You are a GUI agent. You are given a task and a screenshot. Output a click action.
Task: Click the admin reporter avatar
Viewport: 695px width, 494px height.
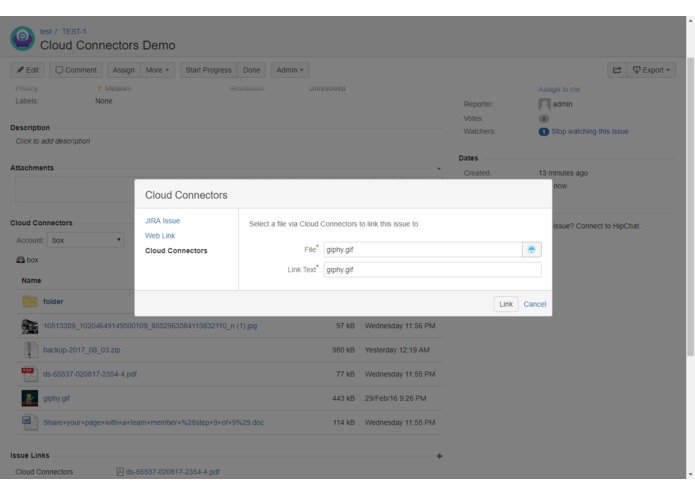point(544,104)
